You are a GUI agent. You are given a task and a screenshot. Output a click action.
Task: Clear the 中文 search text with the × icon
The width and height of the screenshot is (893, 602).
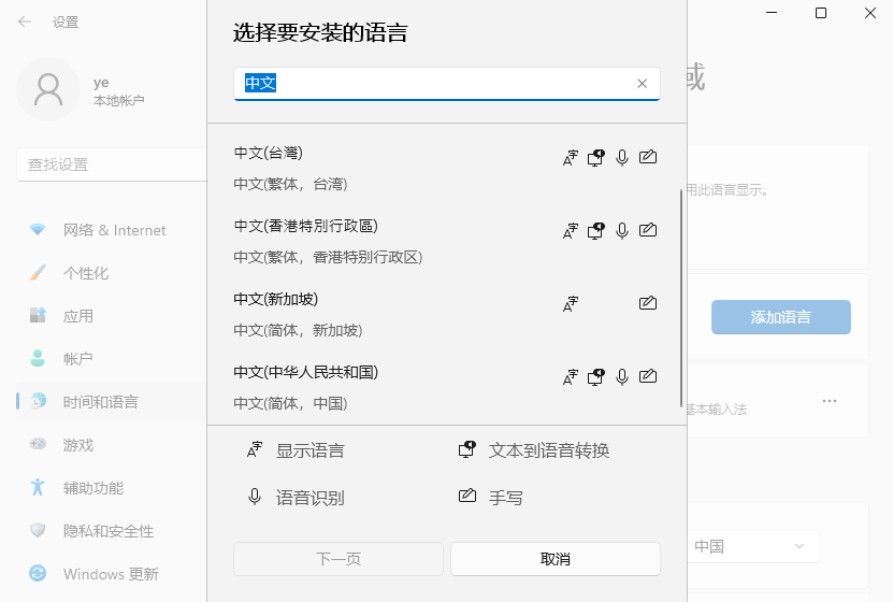point(643,84)
